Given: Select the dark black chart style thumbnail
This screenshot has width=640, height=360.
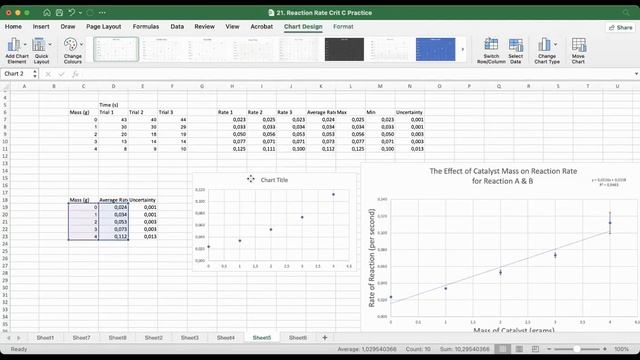Looking at the screenshot, I should tap(344, 49).
